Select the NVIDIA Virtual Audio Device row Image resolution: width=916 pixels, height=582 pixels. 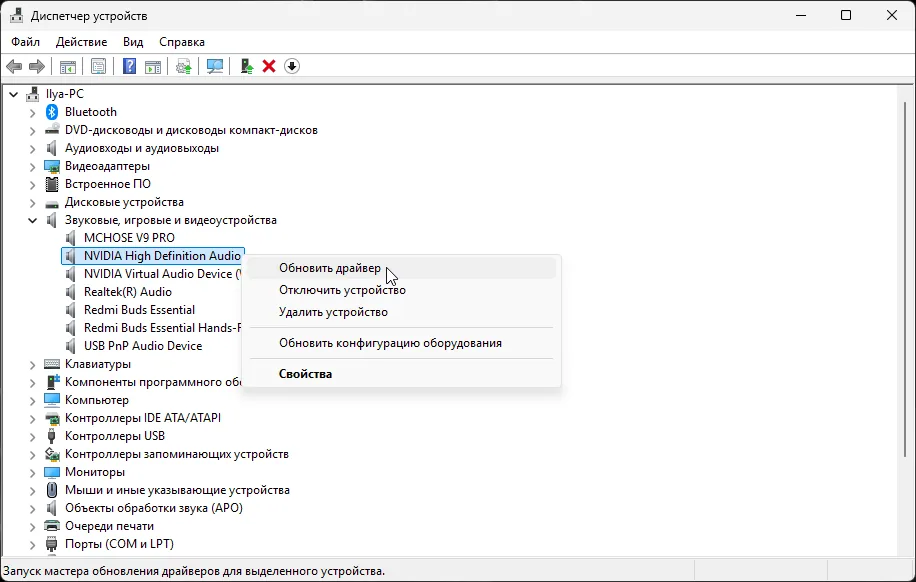[x=162, y=274]
